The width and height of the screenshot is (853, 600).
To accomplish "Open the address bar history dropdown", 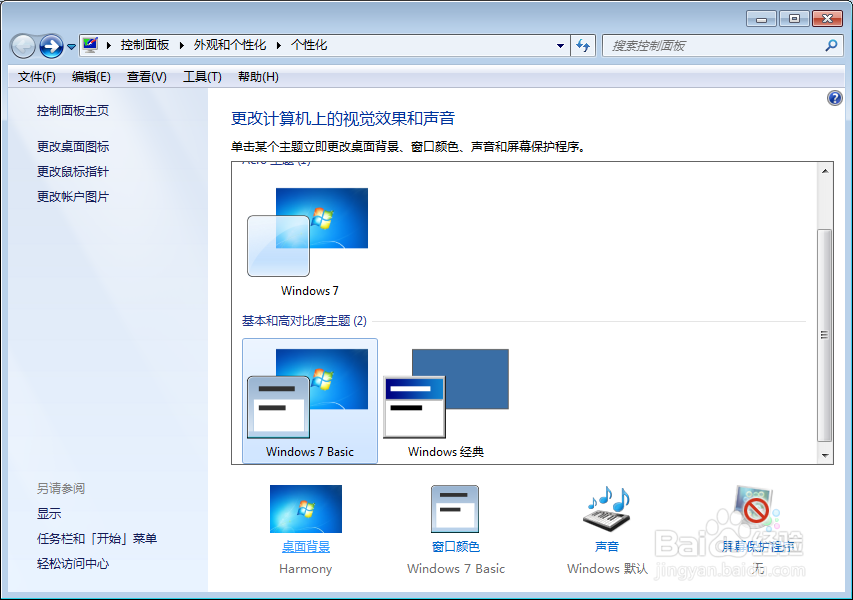I will click(560, 46).
